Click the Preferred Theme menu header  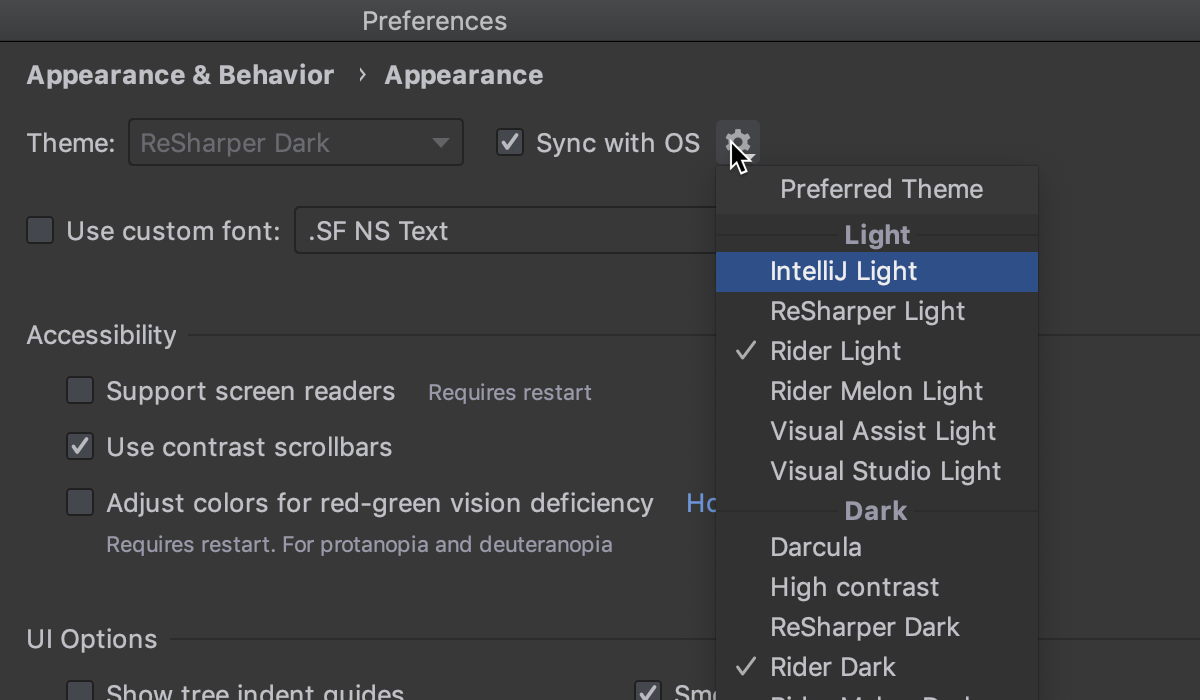881,189
